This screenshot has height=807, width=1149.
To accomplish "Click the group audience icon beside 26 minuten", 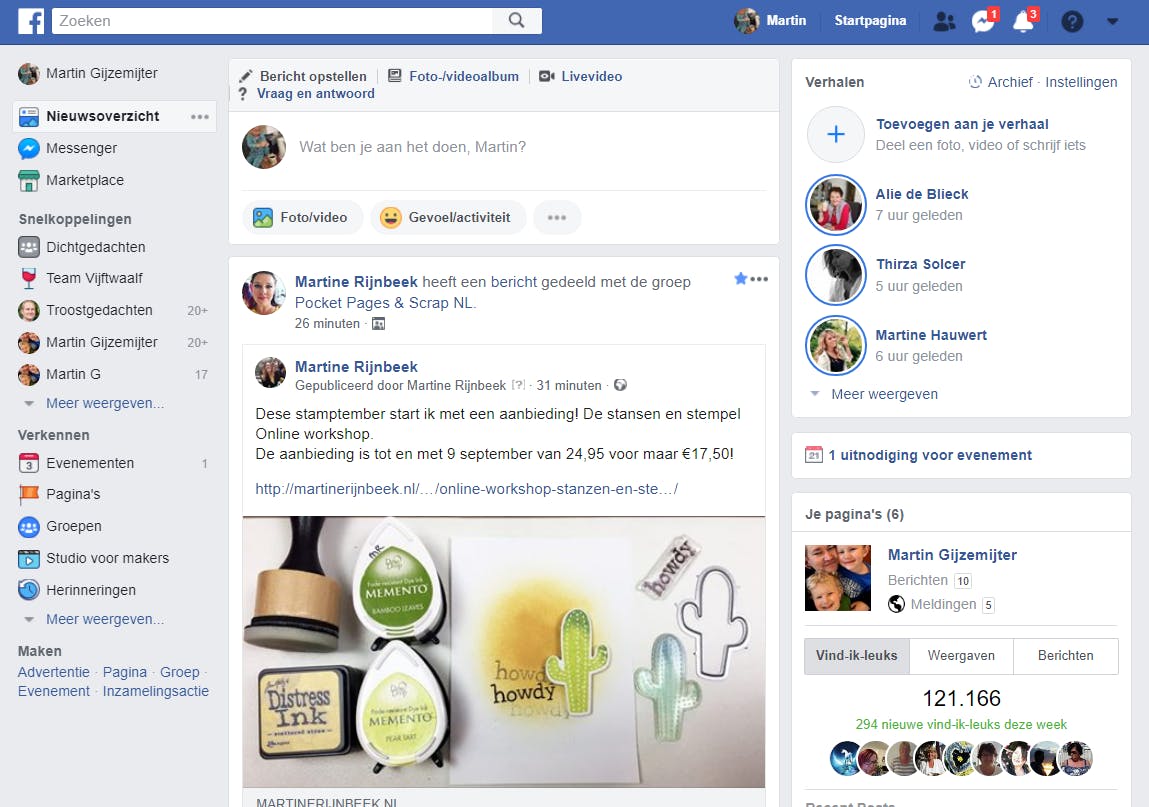I will (378, 323).
